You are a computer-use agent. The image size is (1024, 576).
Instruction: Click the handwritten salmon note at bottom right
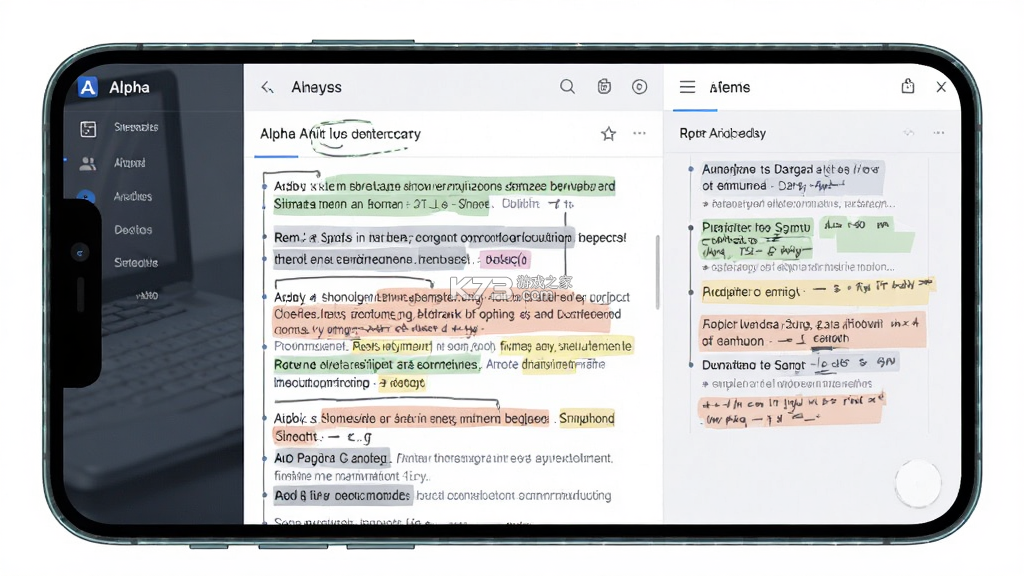tap(791, 409)
